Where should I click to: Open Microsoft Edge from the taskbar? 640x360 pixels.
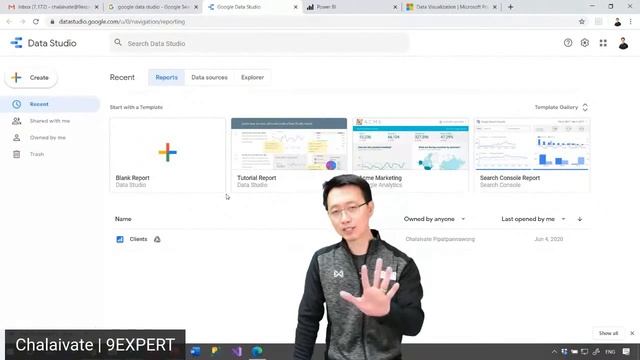(x=257, y=351)
